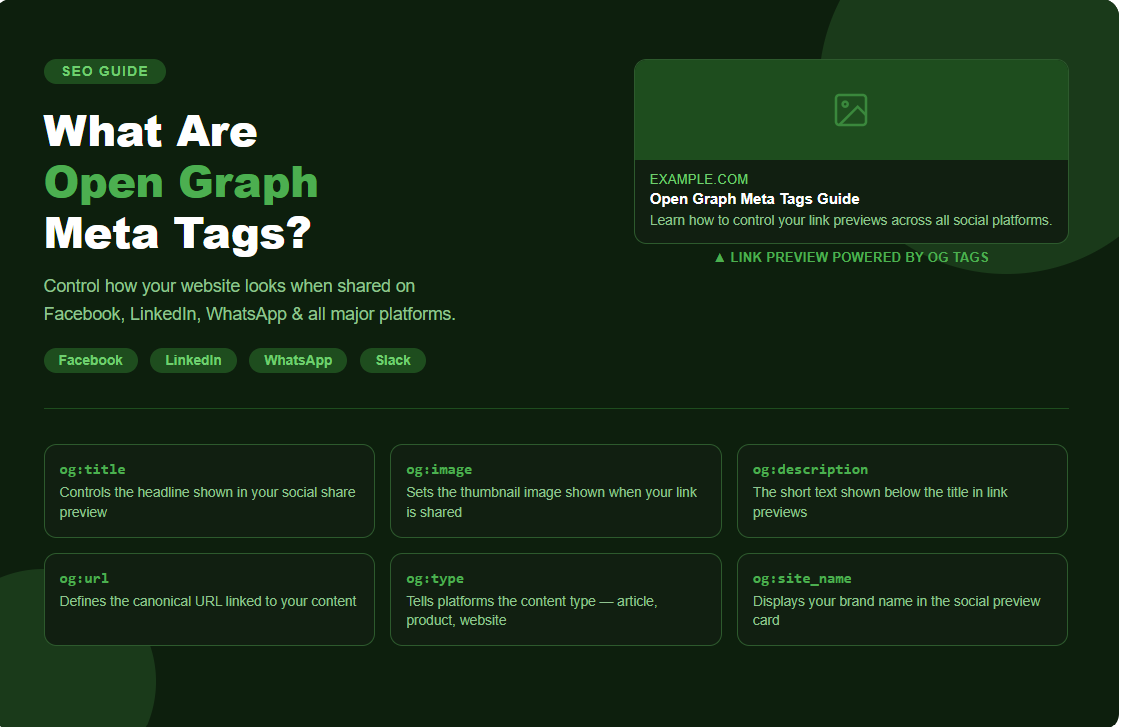Toggle the LinkedIn platform pill

pyautogui.click(x=193, y=360)
